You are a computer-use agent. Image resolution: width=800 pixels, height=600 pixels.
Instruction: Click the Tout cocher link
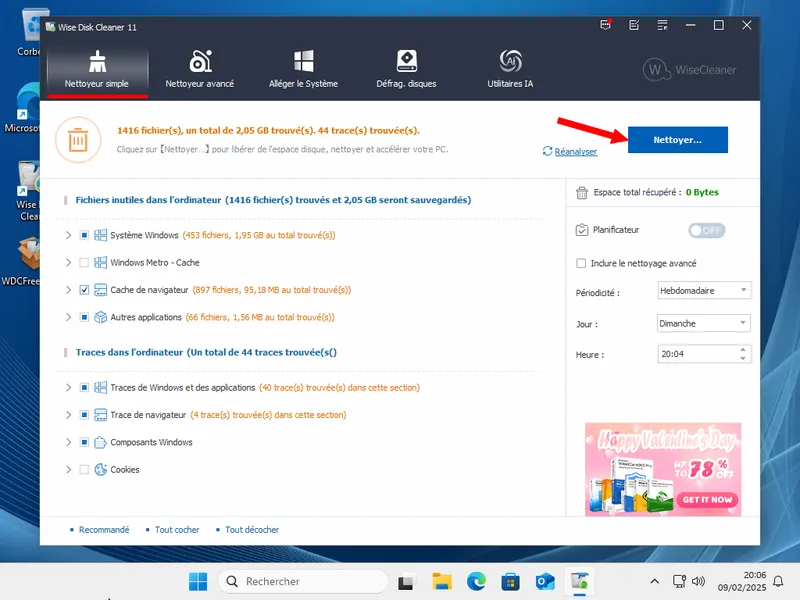click(x=177, y=530)
